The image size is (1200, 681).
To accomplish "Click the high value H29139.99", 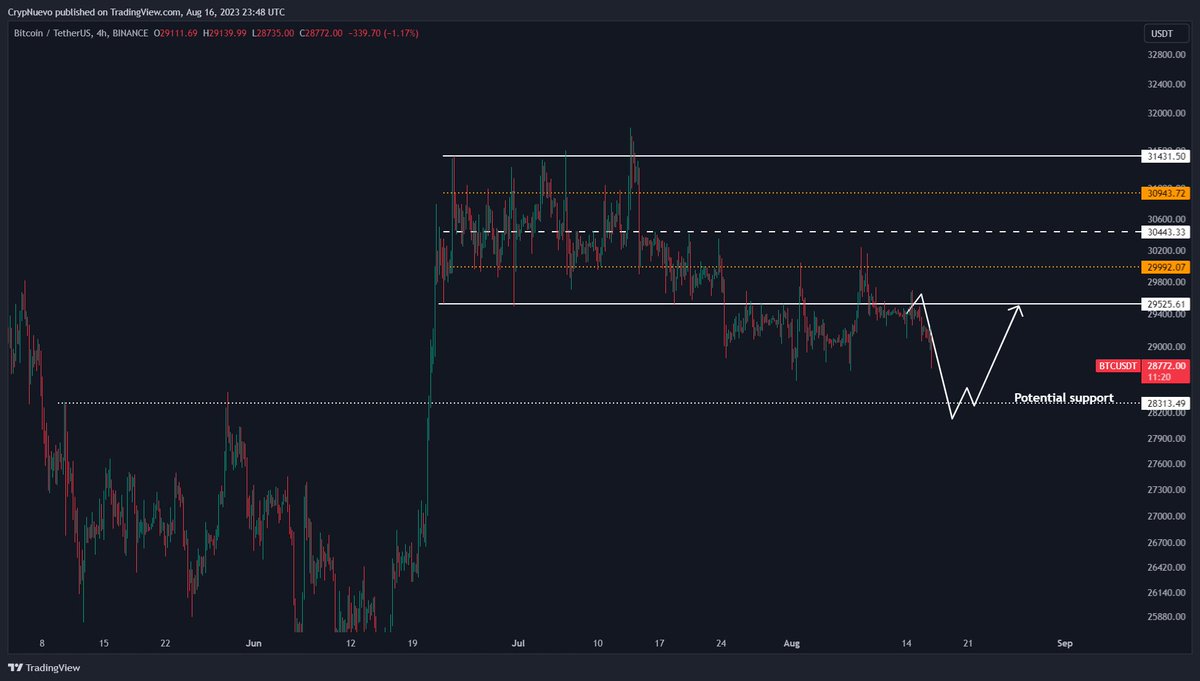I will (224, 33).
